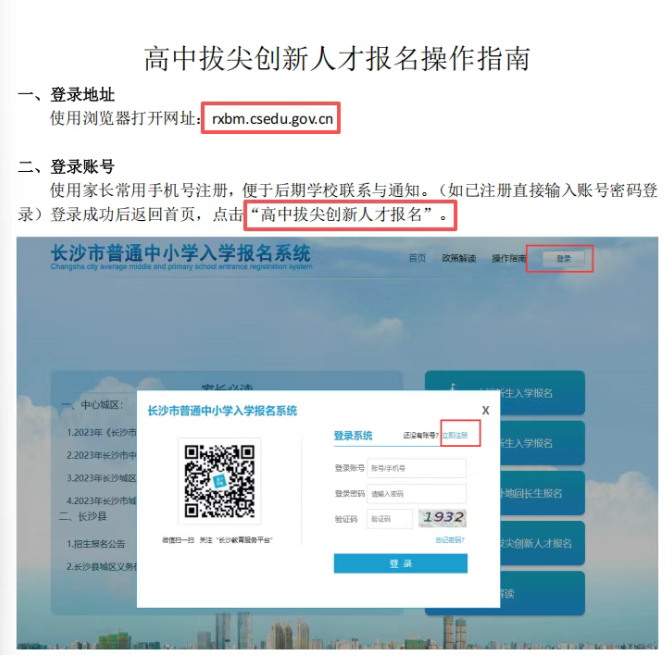This screenshot has width=672, height=661.
Task: Click the top-right 登录 button
Action: 563,258
